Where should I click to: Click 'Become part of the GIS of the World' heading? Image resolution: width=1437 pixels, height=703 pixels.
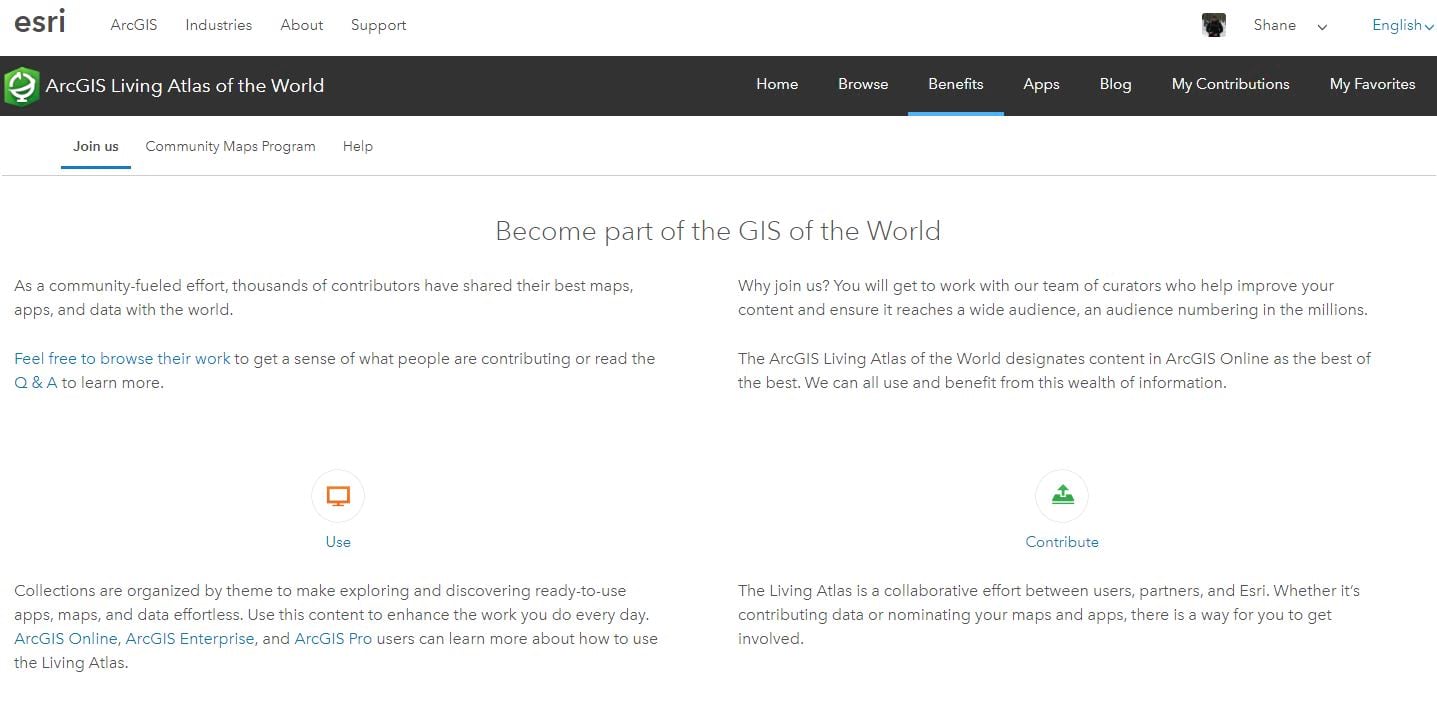click(x=718, y=231)
